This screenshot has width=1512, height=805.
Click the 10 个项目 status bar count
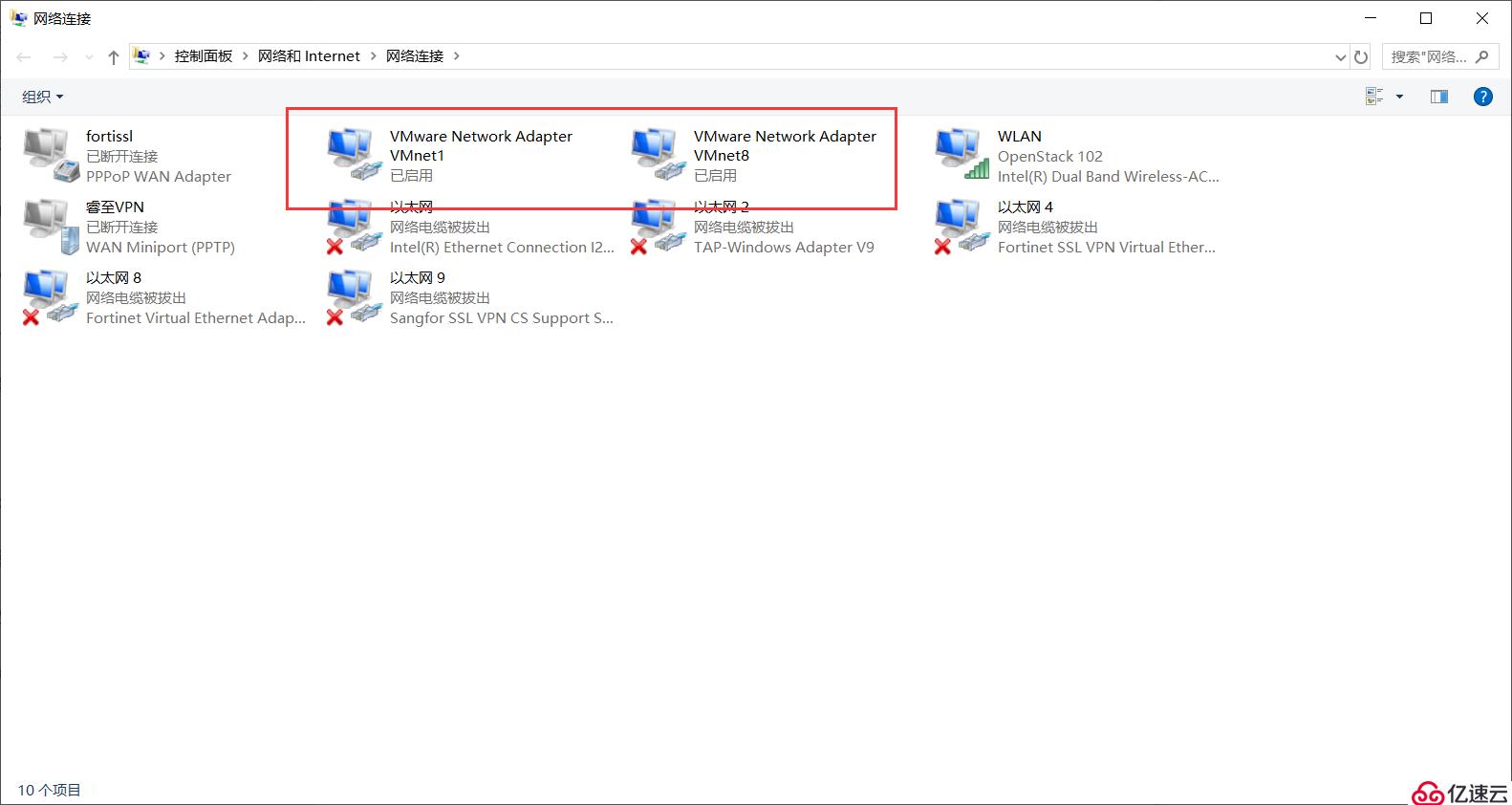click(49, 791)
